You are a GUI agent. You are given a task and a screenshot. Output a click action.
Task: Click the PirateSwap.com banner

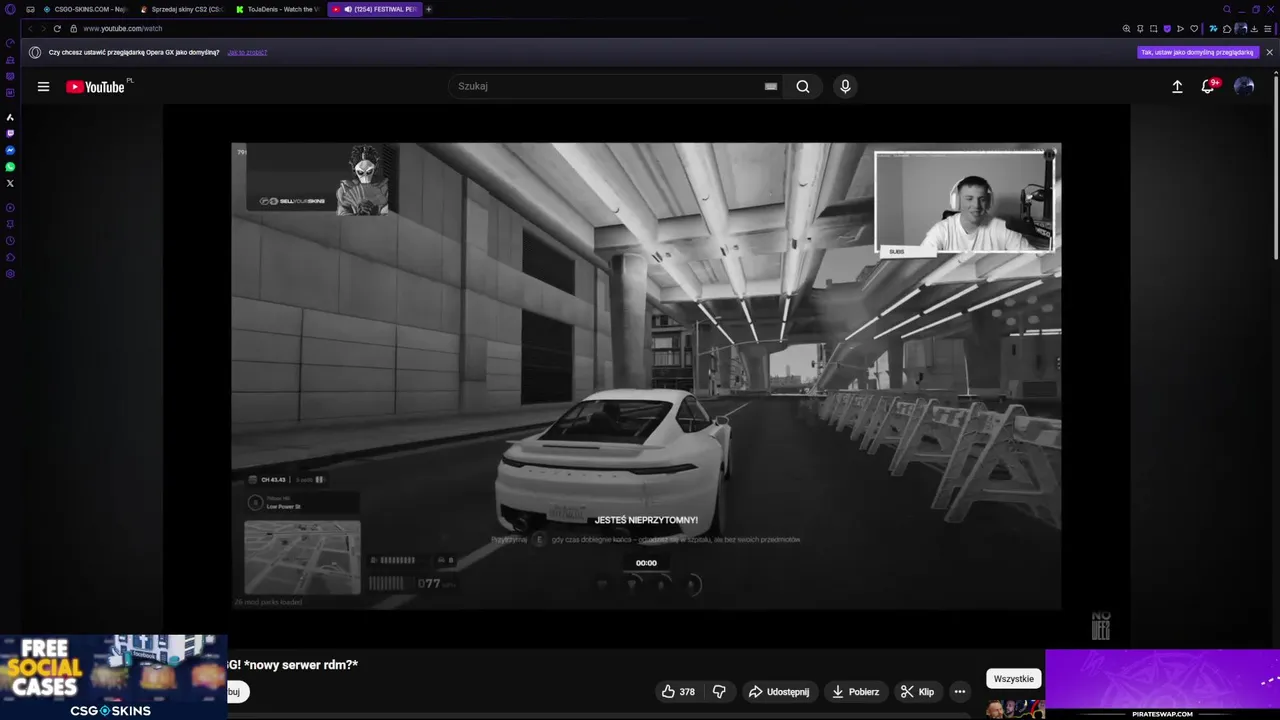pos(1162,685)
